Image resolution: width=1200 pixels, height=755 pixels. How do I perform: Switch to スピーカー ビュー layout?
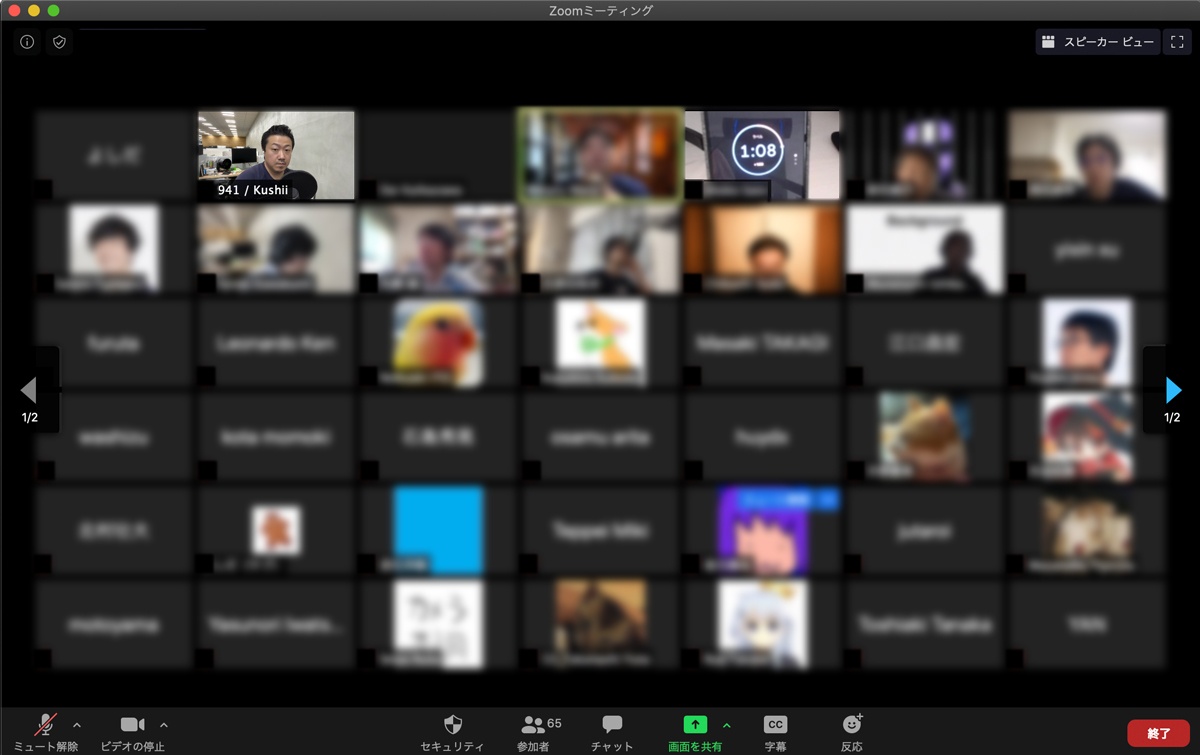(1098, 42)
